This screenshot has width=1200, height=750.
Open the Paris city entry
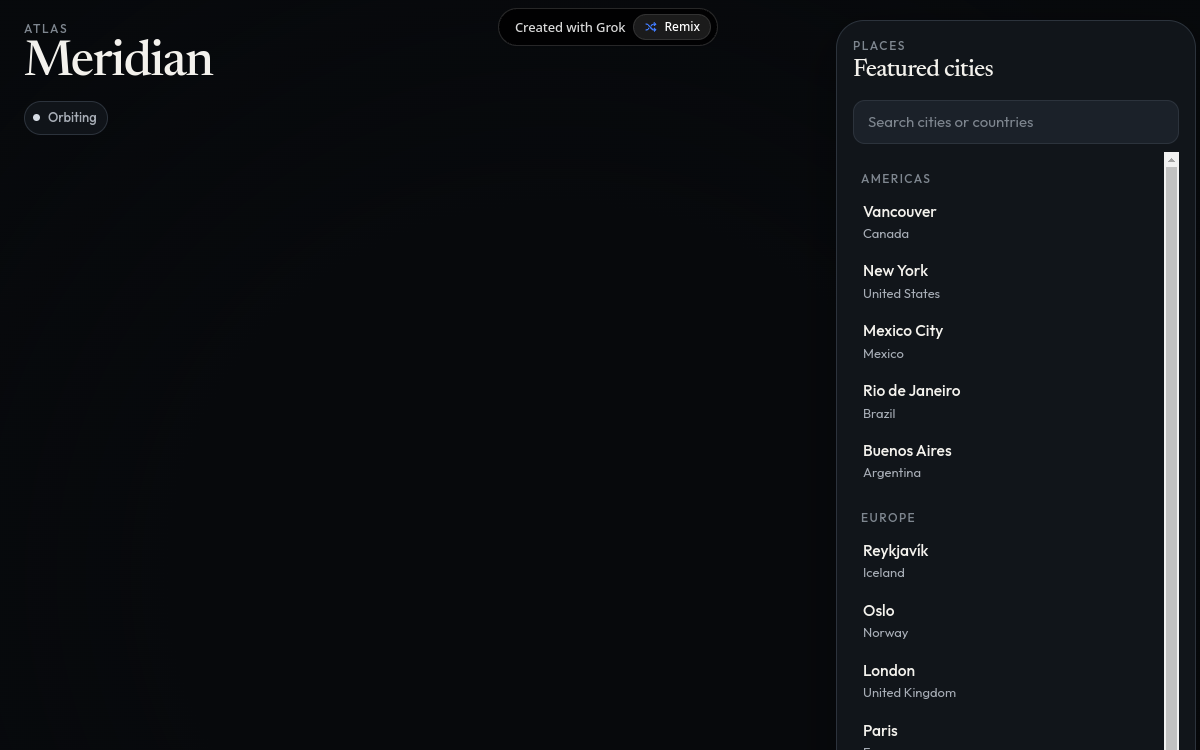[x=1008, y=733]
